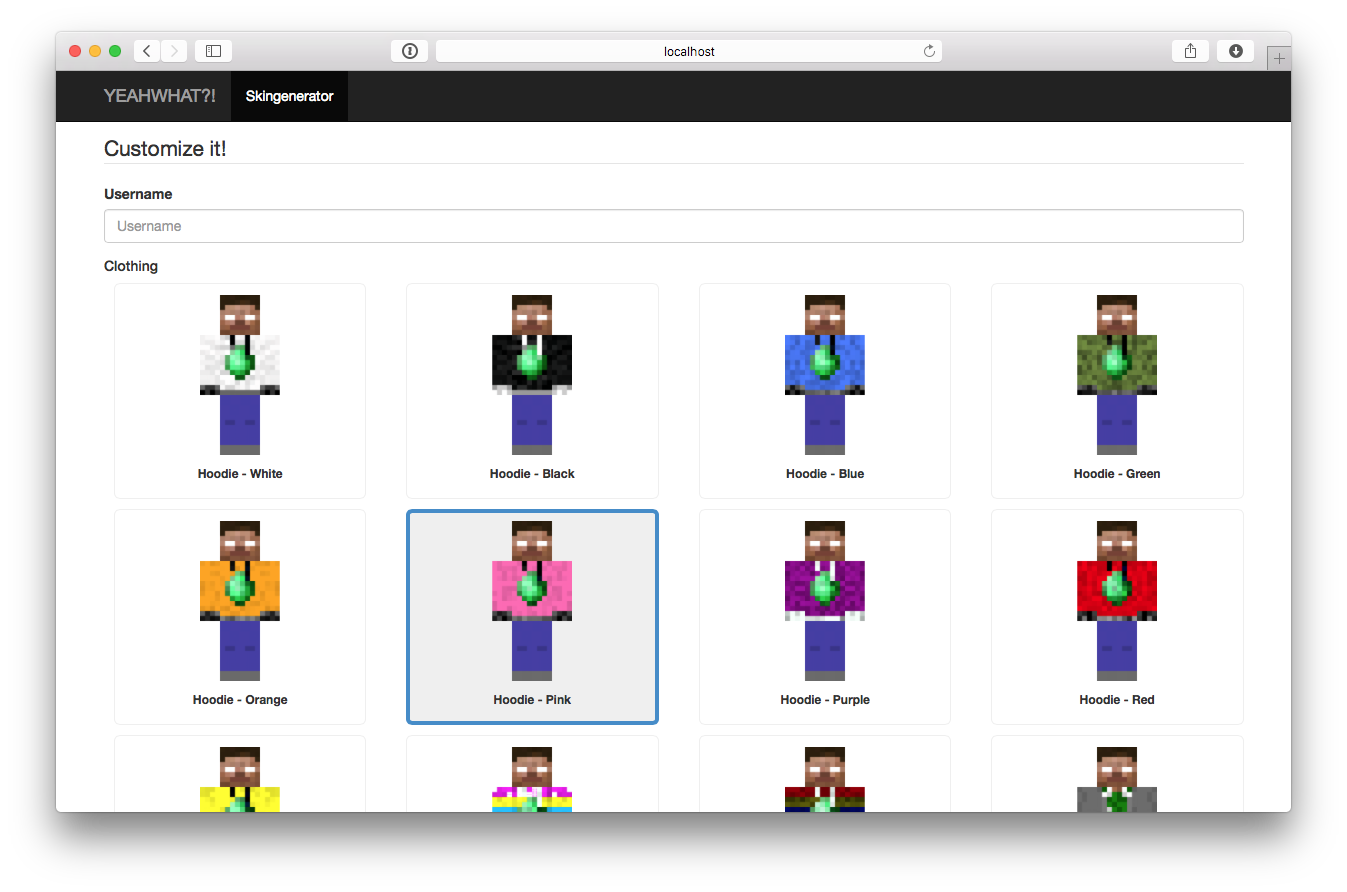The width and height of the screenshot is (1347, 892).
Task: Click the YEAHWHAT?! brand link
Action: click(160, 96)
